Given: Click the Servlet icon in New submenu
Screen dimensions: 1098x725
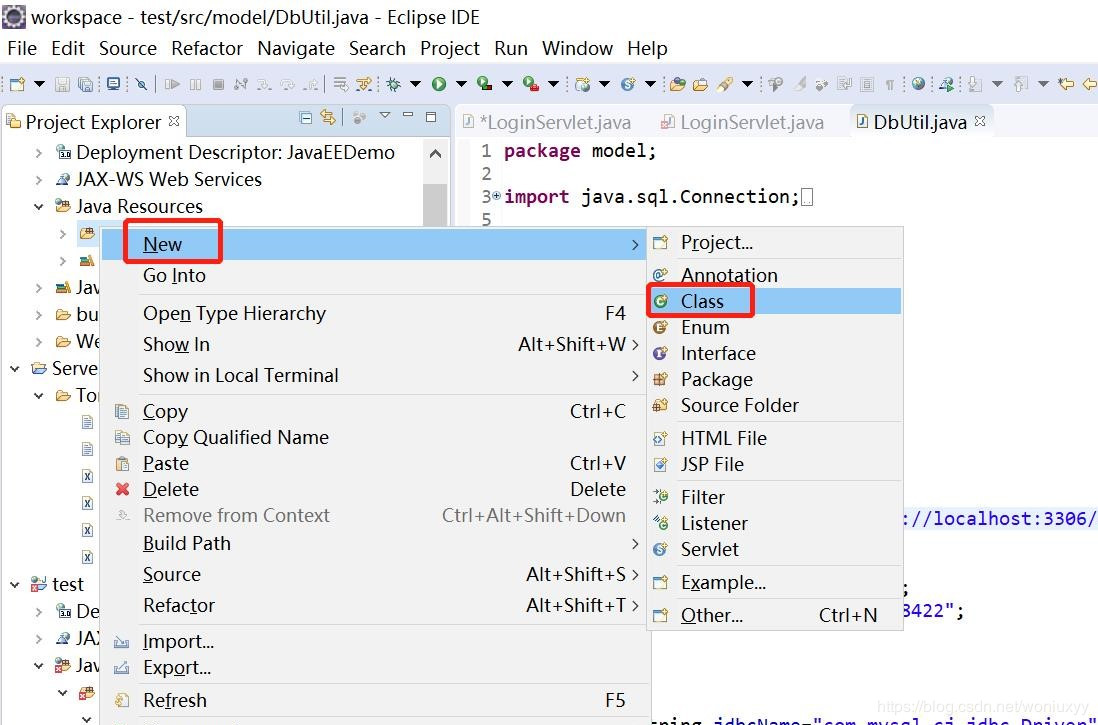Looking at the screenshot, I should click(x=660, y=549).
